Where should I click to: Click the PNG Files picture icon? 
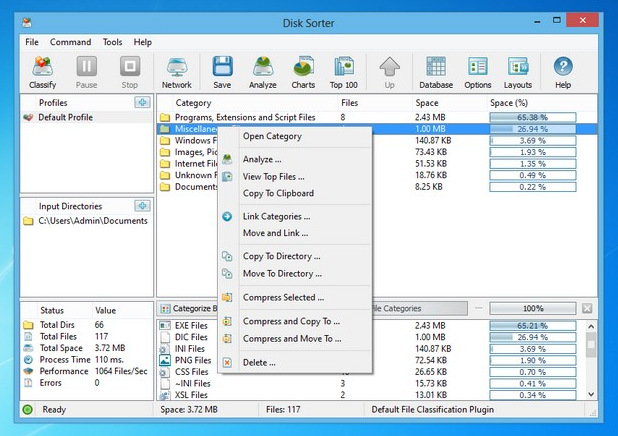coord(165,360)
